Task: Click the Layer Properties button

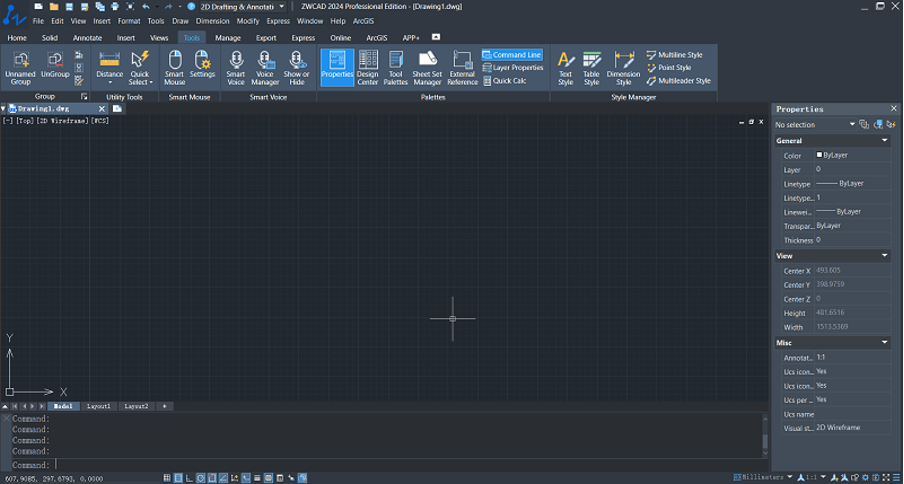Action: [x=512, y=68]
